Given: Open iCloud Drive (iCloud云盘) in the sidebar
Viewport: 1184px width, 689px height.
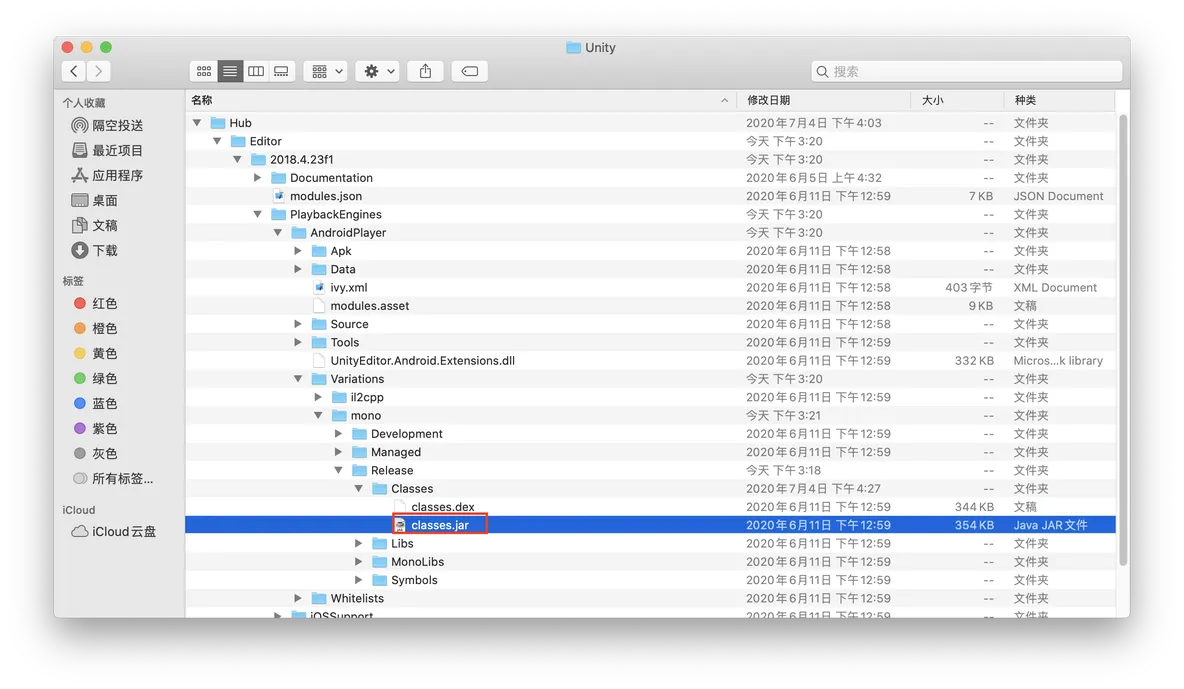Looking at the screenshot, I should point(113,532).
